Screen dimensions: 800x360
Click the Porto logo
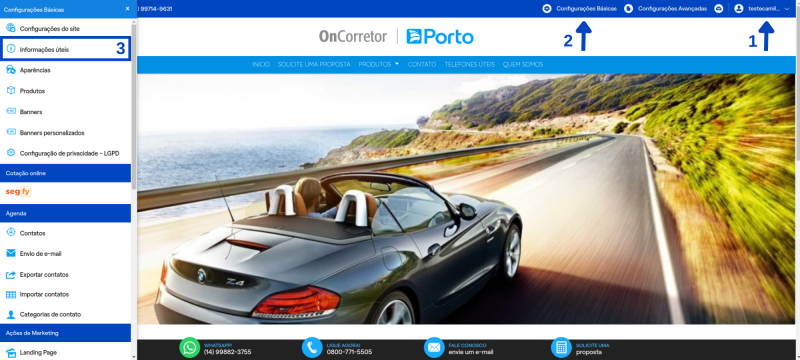440,36
